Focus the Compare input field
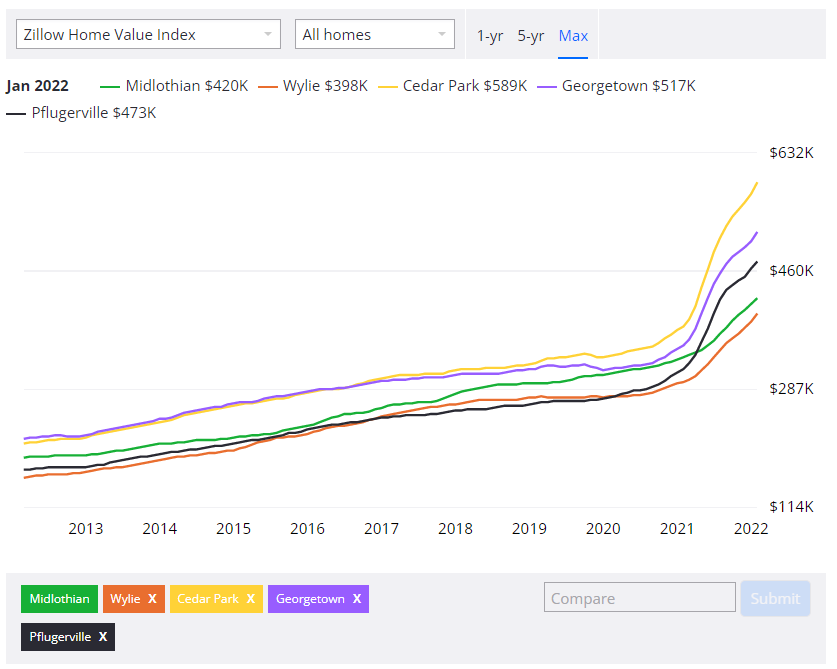Image resolution: width=837 pixels, height=669 pixels. coord(639,597)
